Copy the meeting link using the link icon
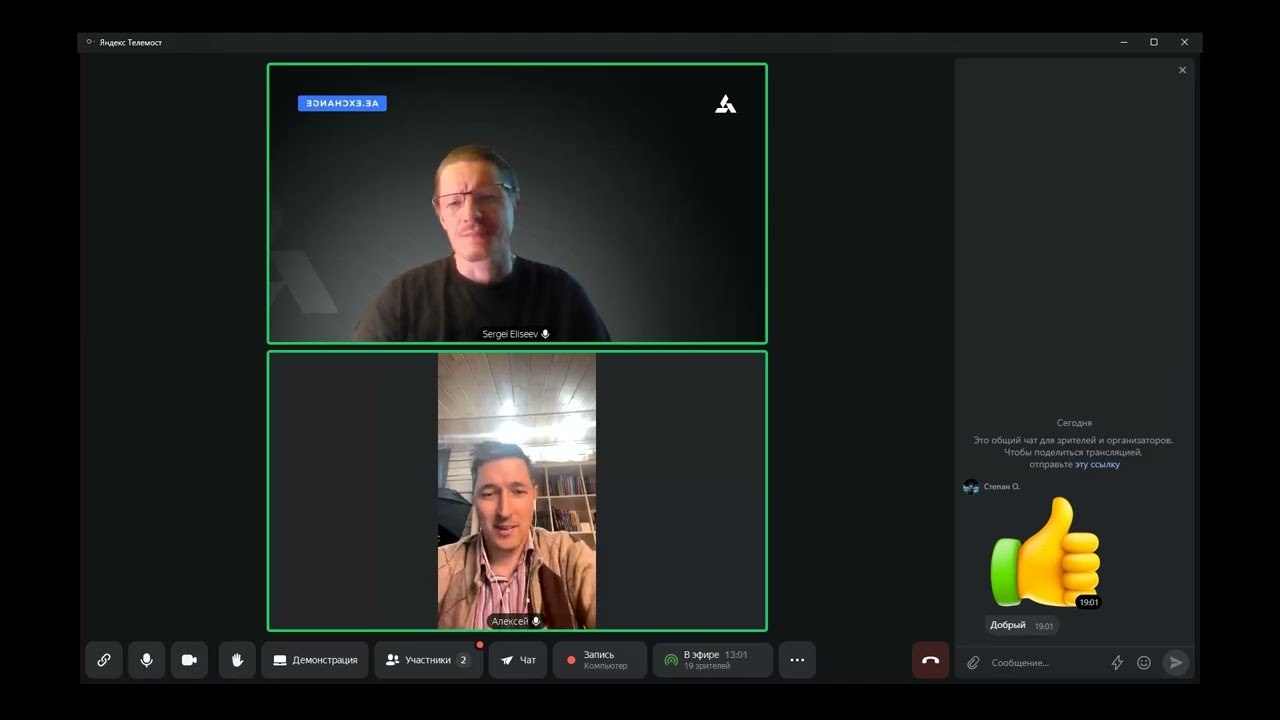 [104, 660]
